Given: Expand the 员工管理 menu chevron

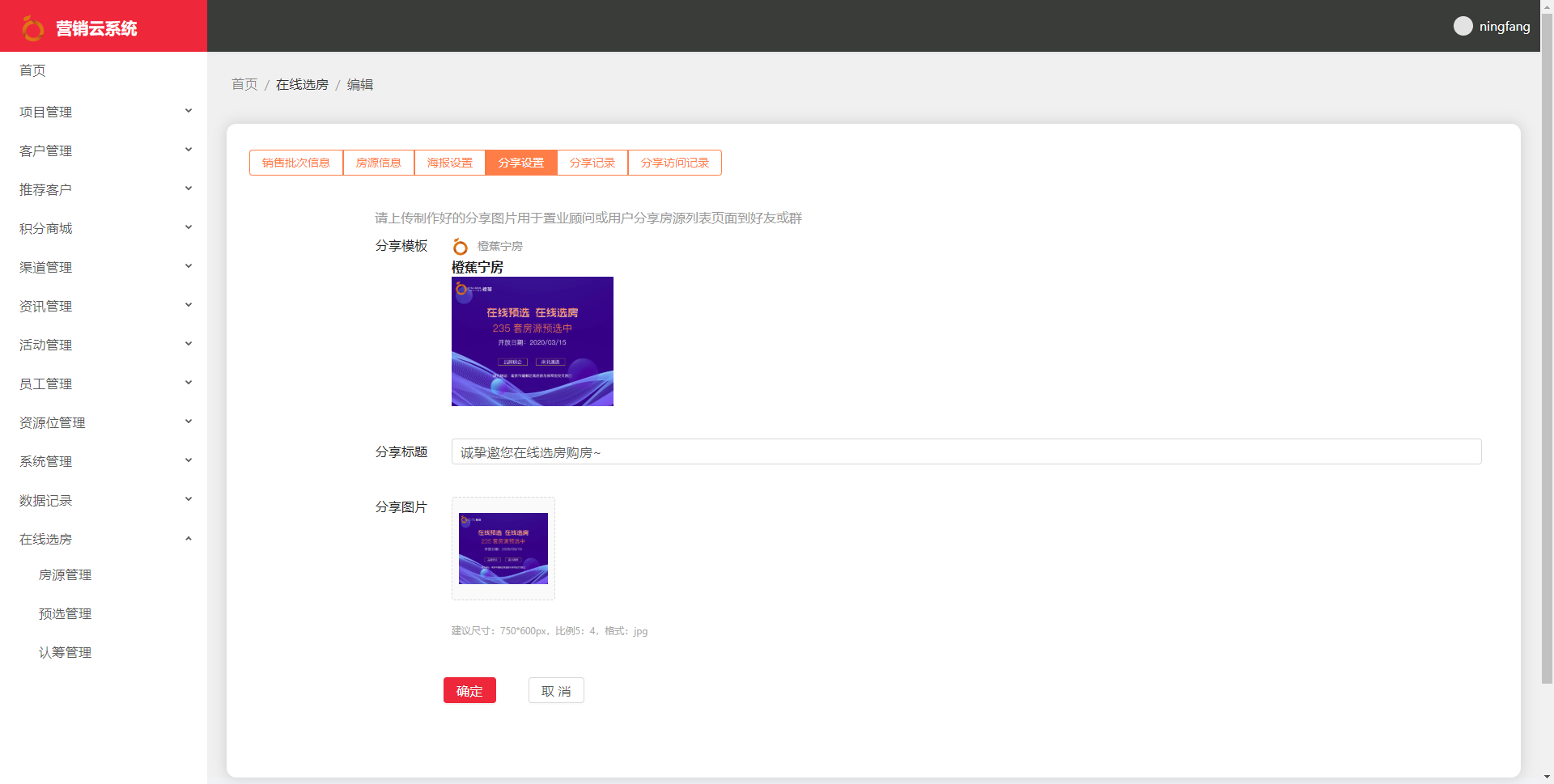Looking at the screenshot, I should tap(189, 383).
